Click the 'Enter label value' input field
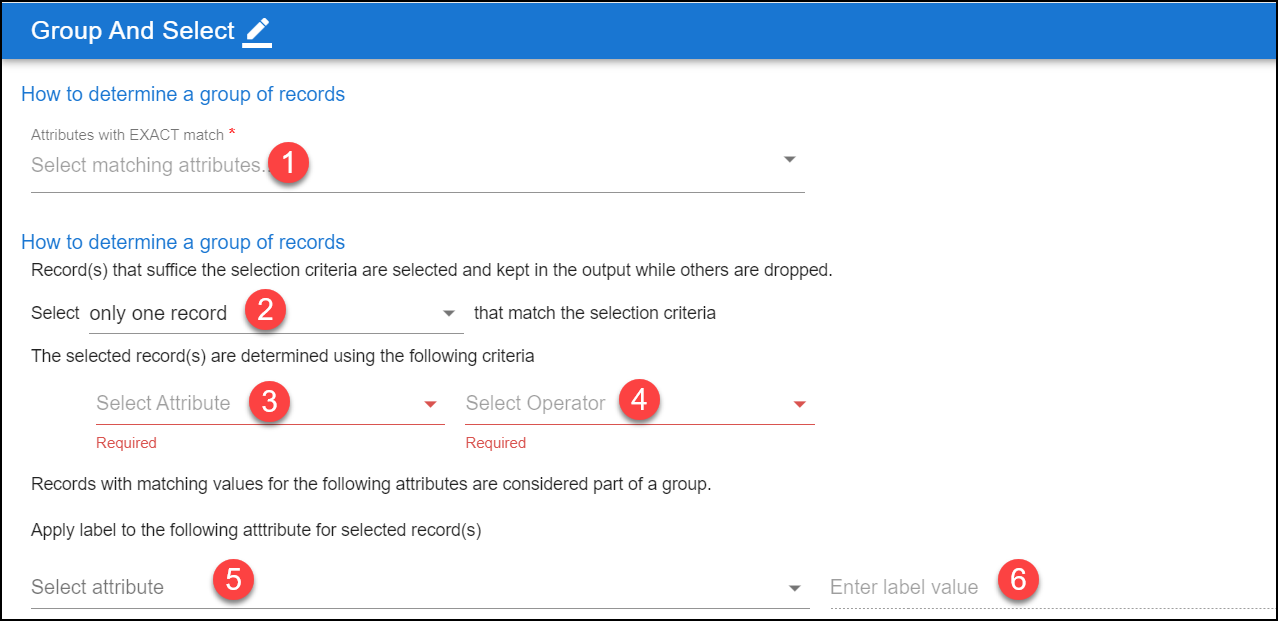This screenshot has height=621, width=1278. pyautogui.click(x=1050, y=587)
